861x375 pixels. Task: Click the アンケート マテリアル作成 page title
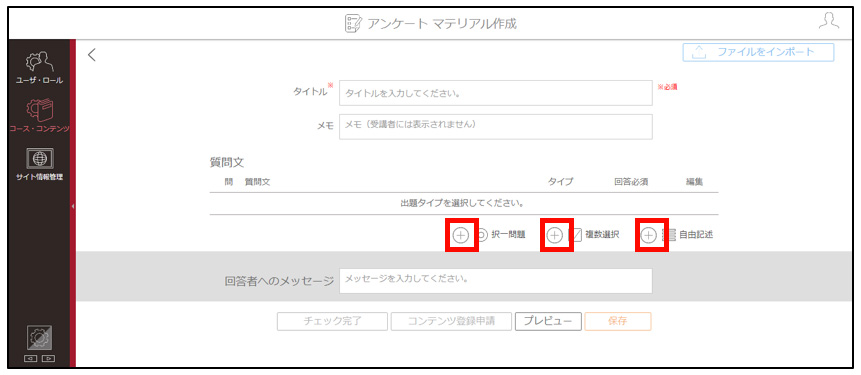[442, 24]
